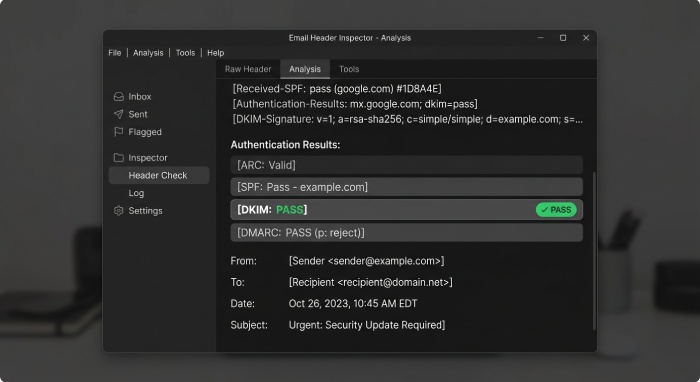Open the Analysis menu in menu bar
This screenshot has height=382, width=700.
point(148,53)
